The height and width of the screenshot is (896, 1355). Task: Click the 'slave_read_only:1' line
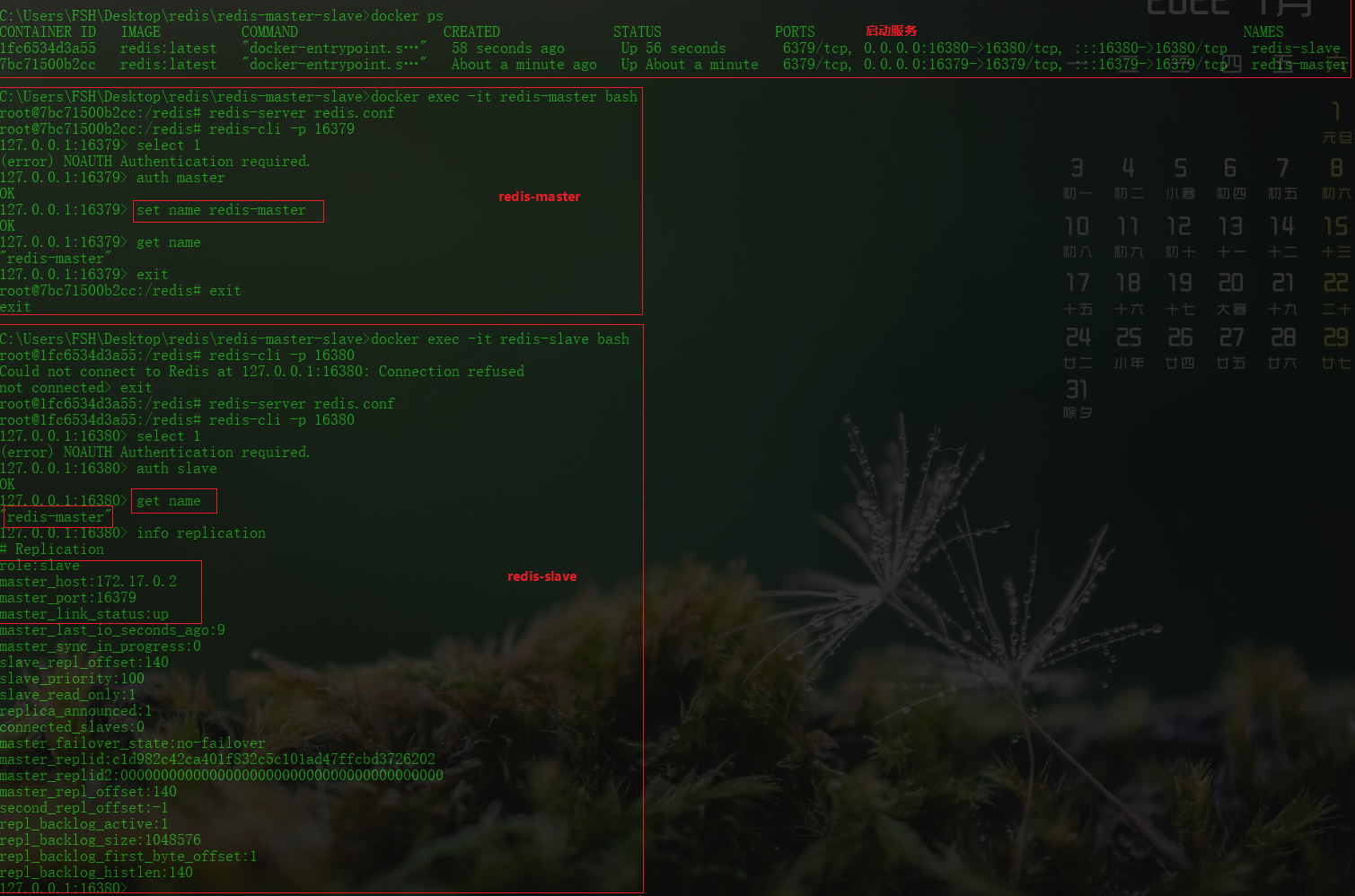[x=68, y=694]
